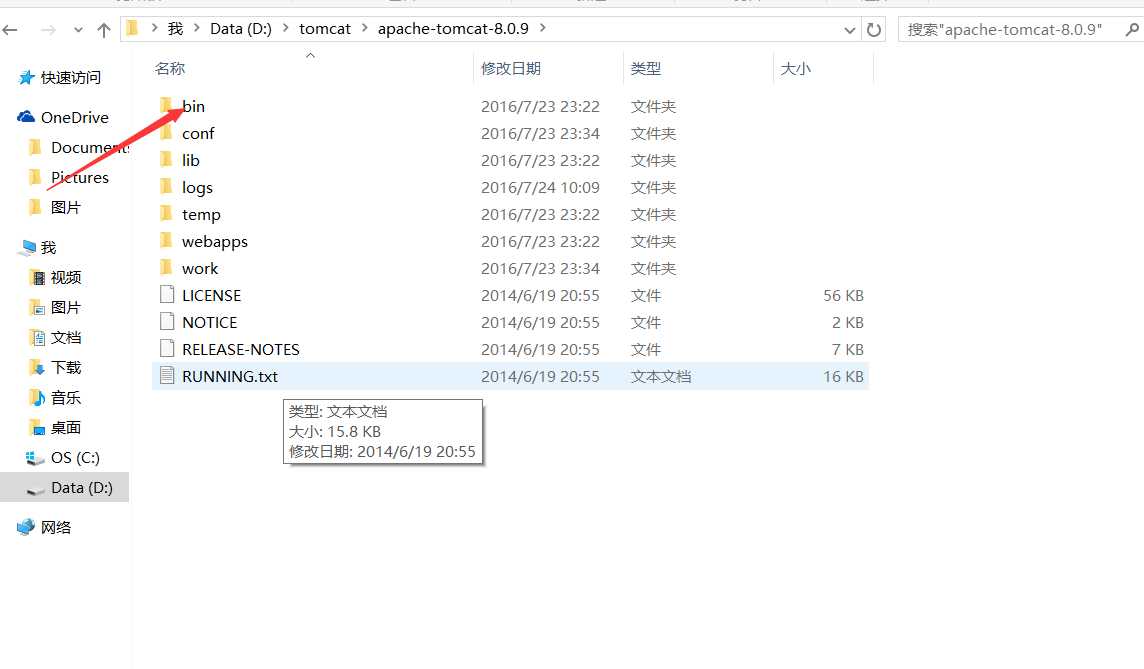The height and width of the screenshot is (669, 1144).
Task: Select the RUNNING.txt file icon
Action: point(167,376)
